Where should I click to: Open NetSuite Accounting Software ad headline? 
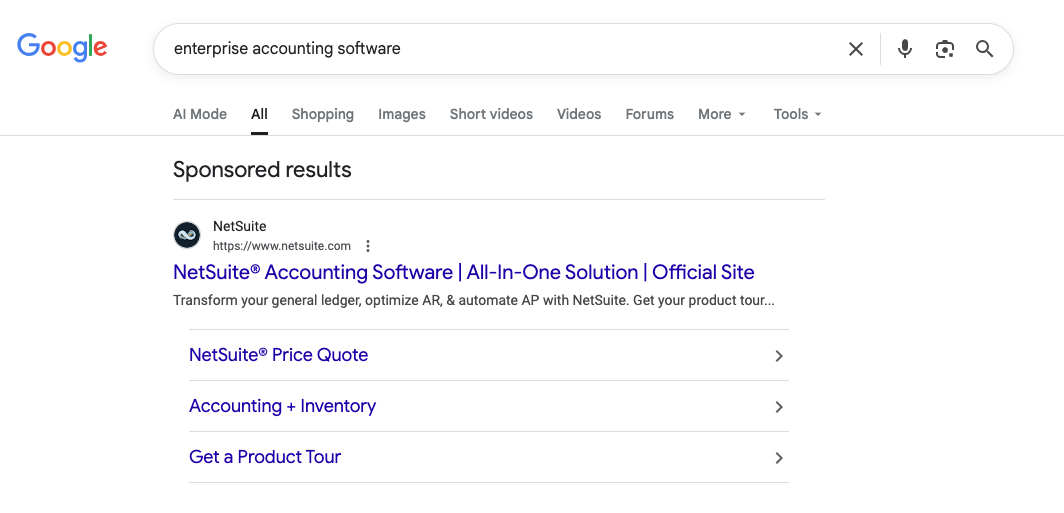click(x=463, y=272)
